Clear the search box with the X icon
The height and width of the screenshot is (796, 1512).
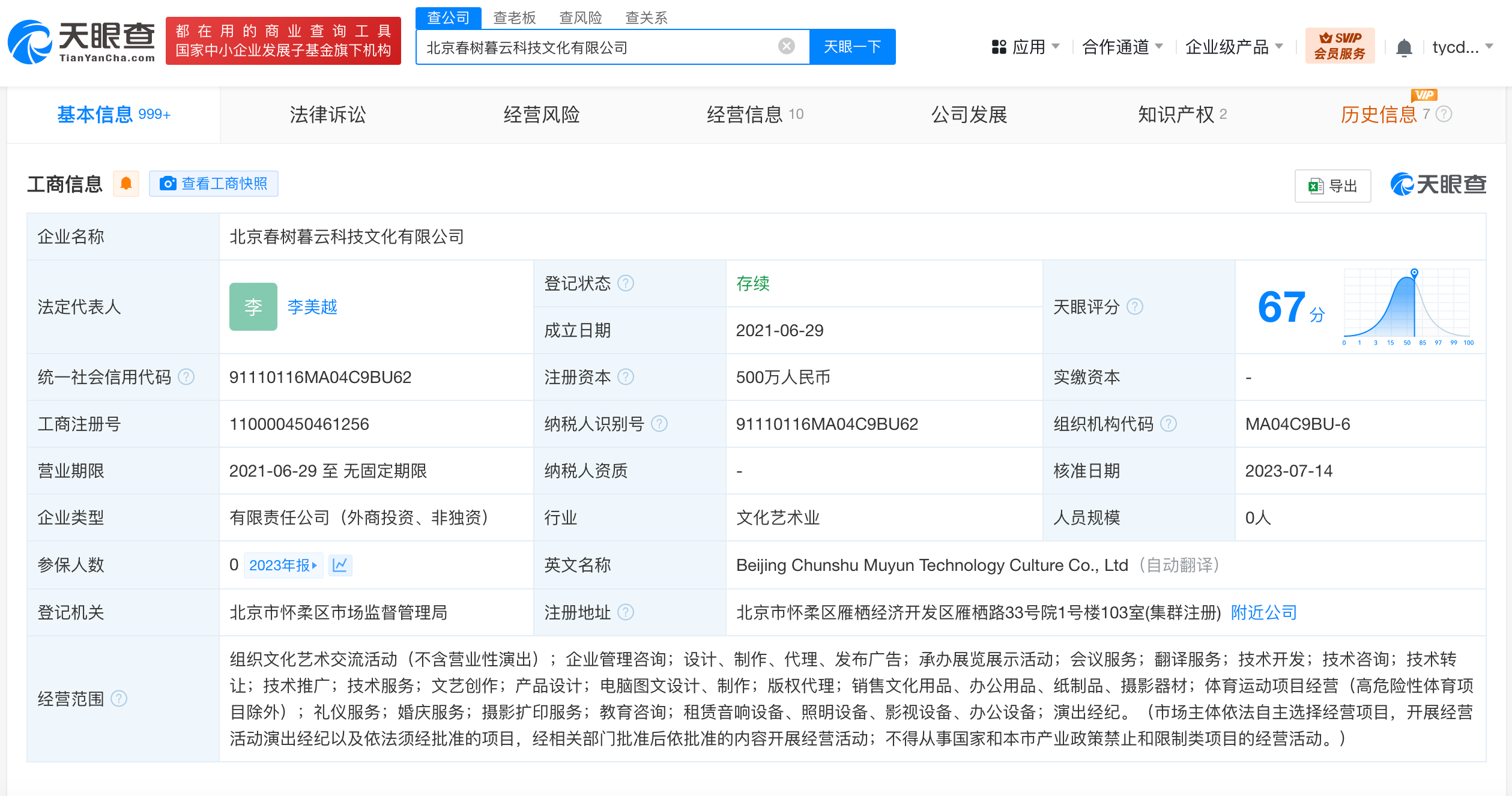click(x=786, y=46)
